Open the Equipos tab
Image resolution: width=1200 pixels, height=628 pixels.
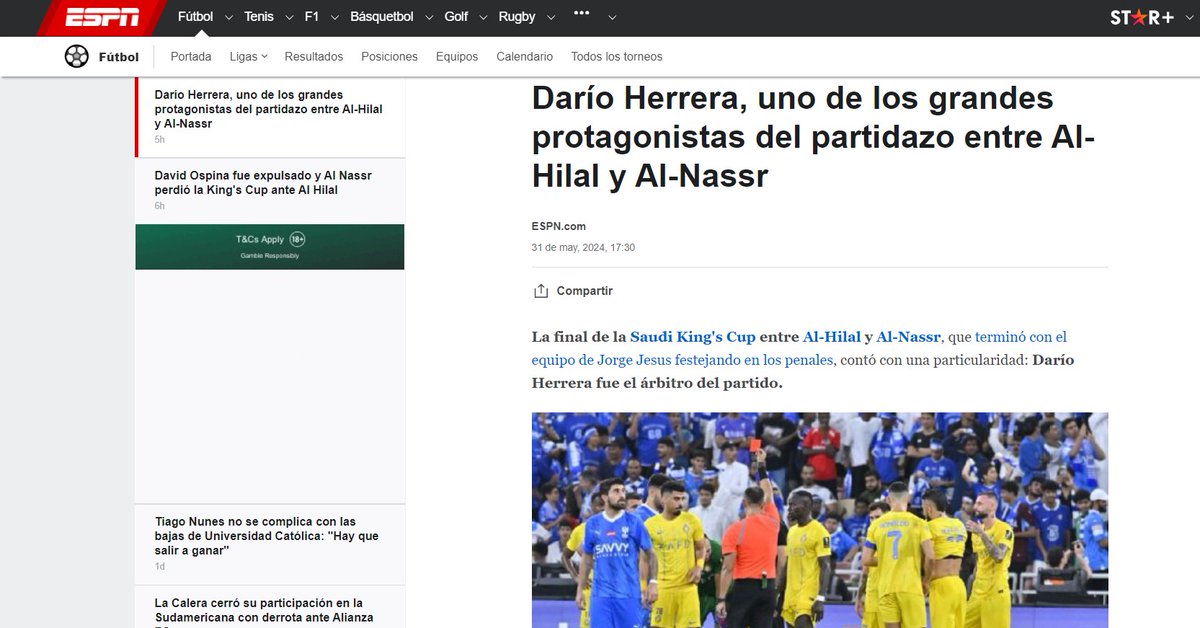point(457,57)
